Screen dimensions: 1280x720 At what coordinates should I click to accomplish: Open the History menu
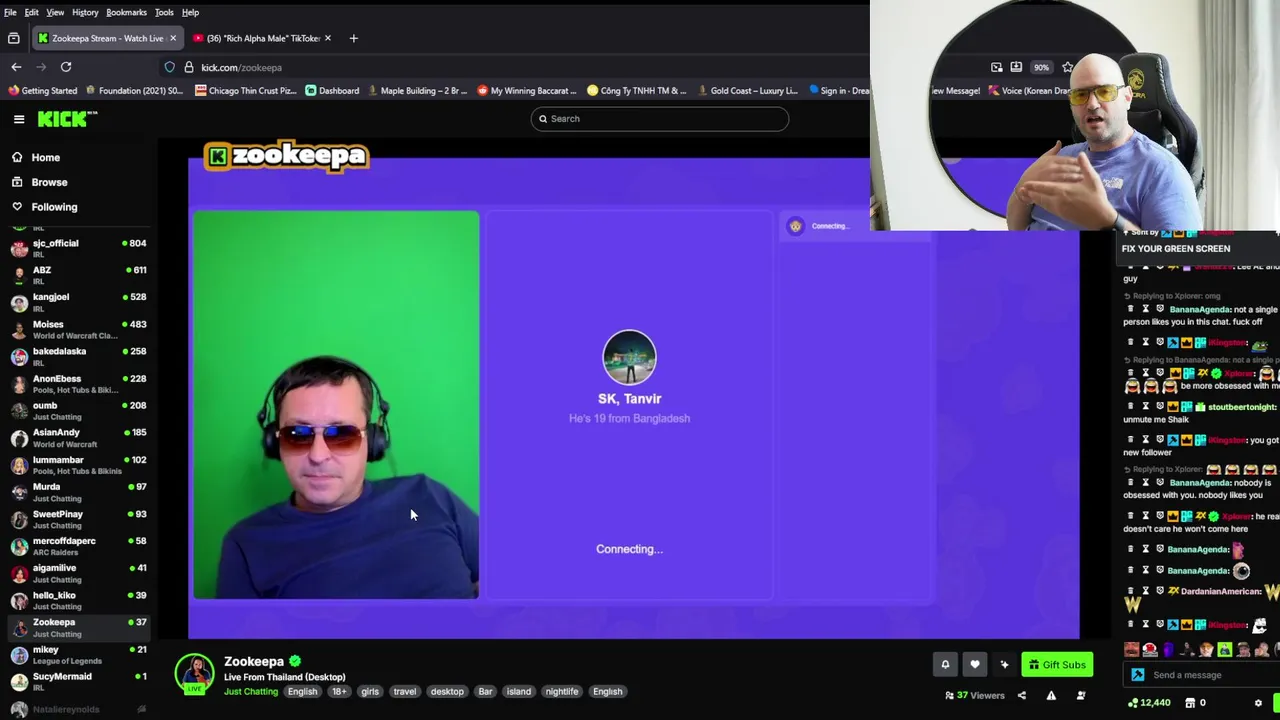(x=85, y=12)
